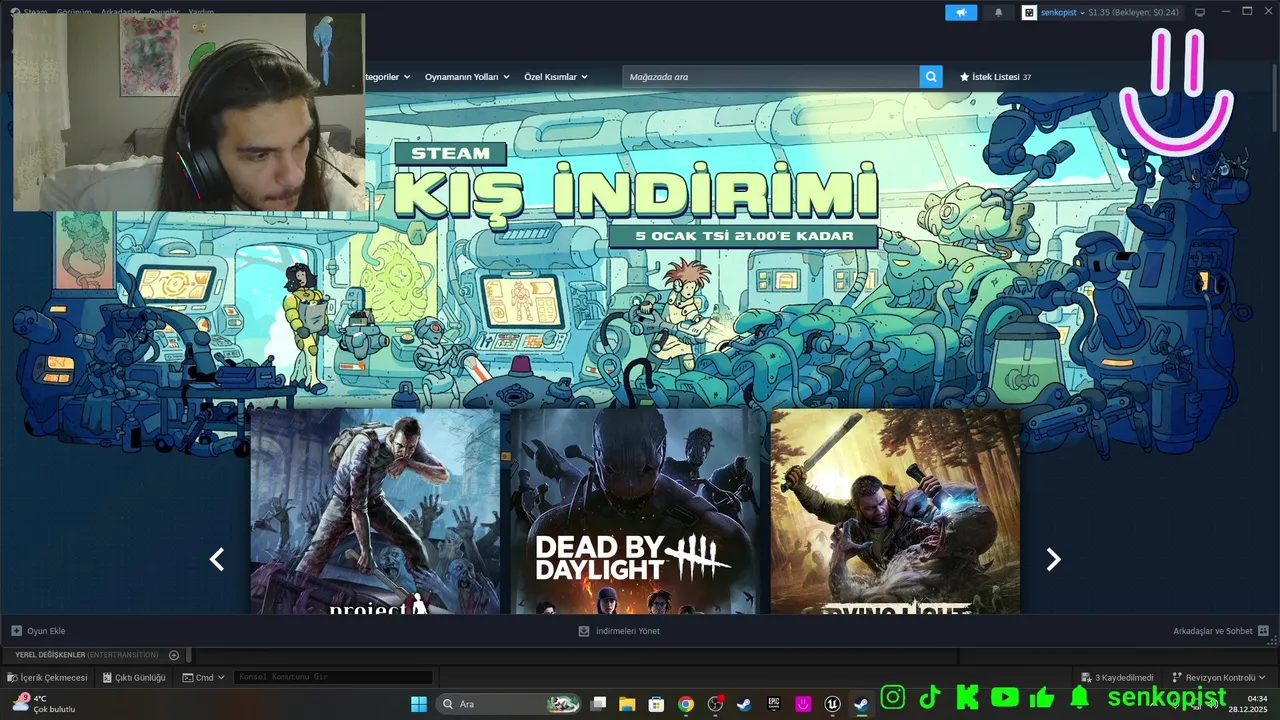Click the 3 Kaydedilmedi status button
Screen dimensions: 1280x720
tap(1117, 677)
